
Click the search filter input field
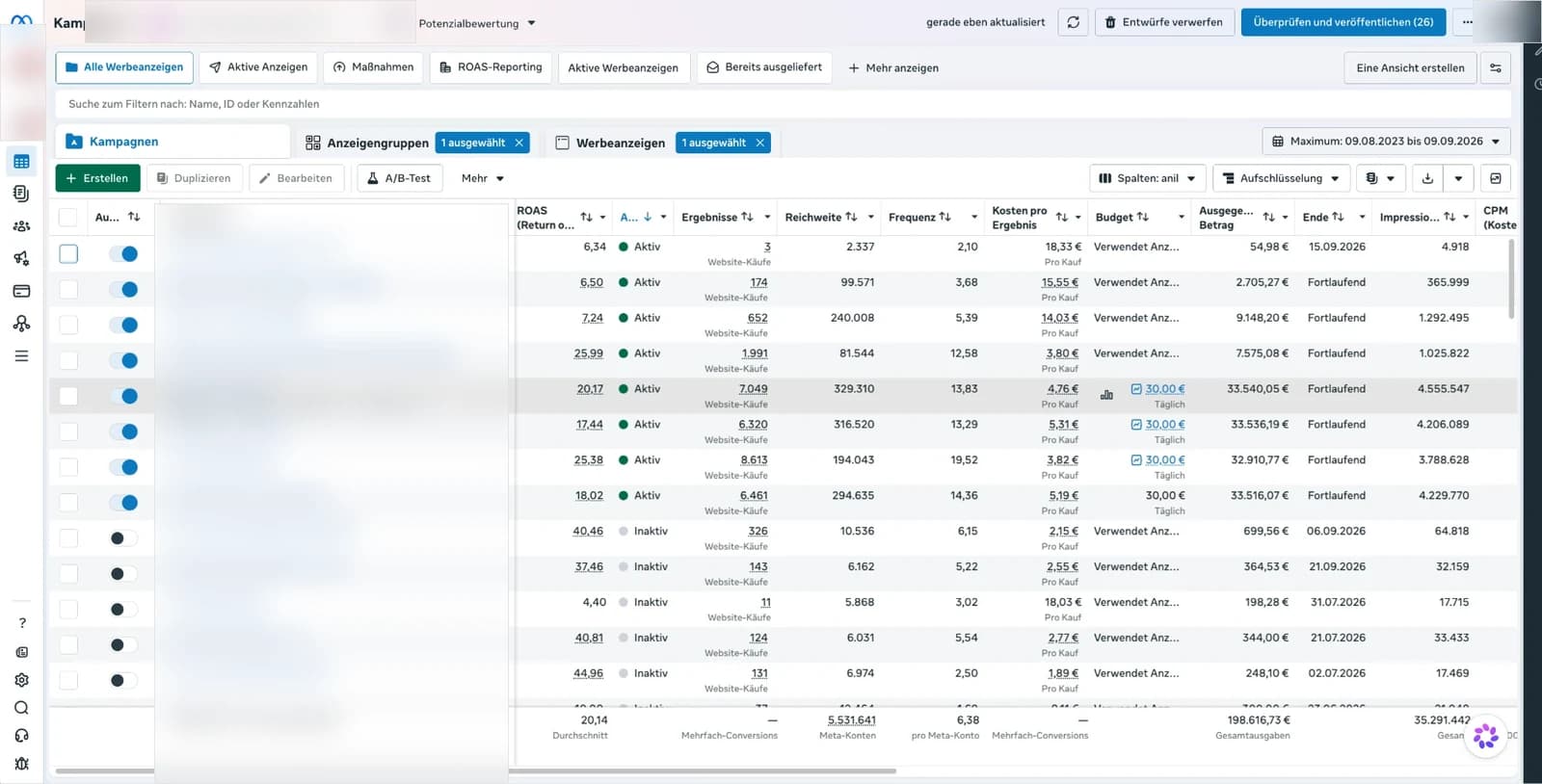tap(783, 104)
